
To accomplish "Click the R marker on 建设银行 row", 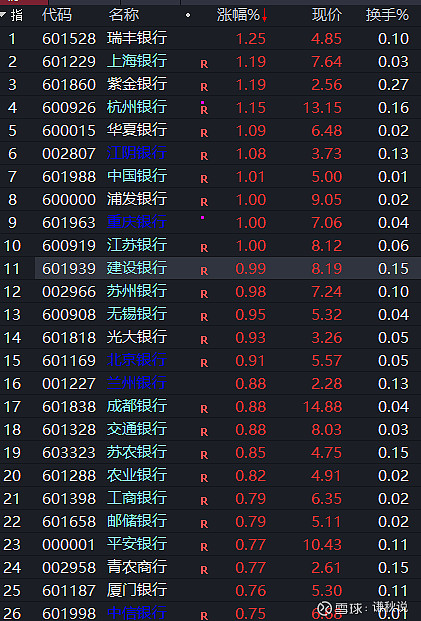I will tap(204, 271).
